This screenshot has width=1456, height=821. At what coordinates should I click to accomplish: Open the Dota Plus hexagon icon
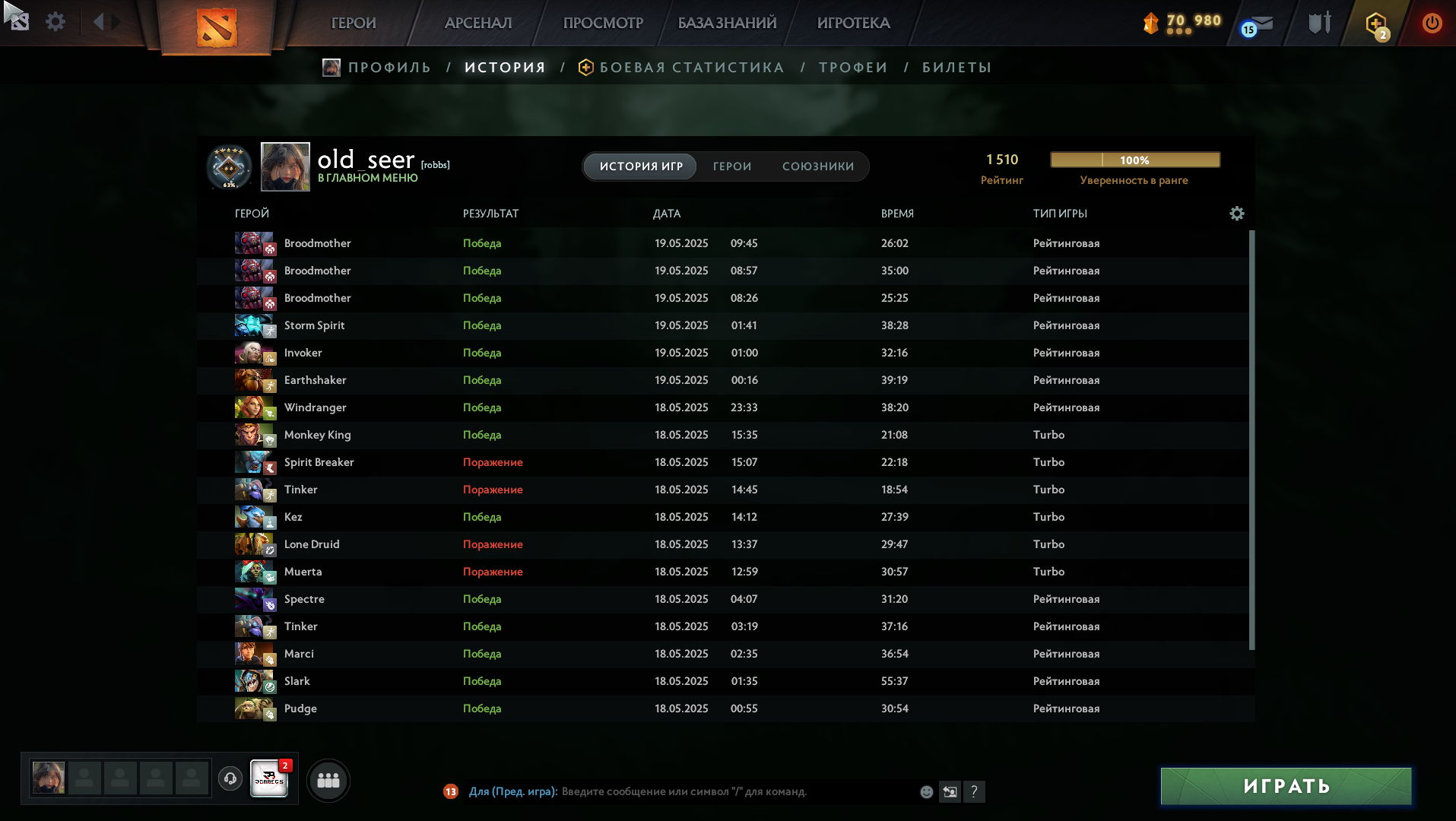click(1377, 25)
